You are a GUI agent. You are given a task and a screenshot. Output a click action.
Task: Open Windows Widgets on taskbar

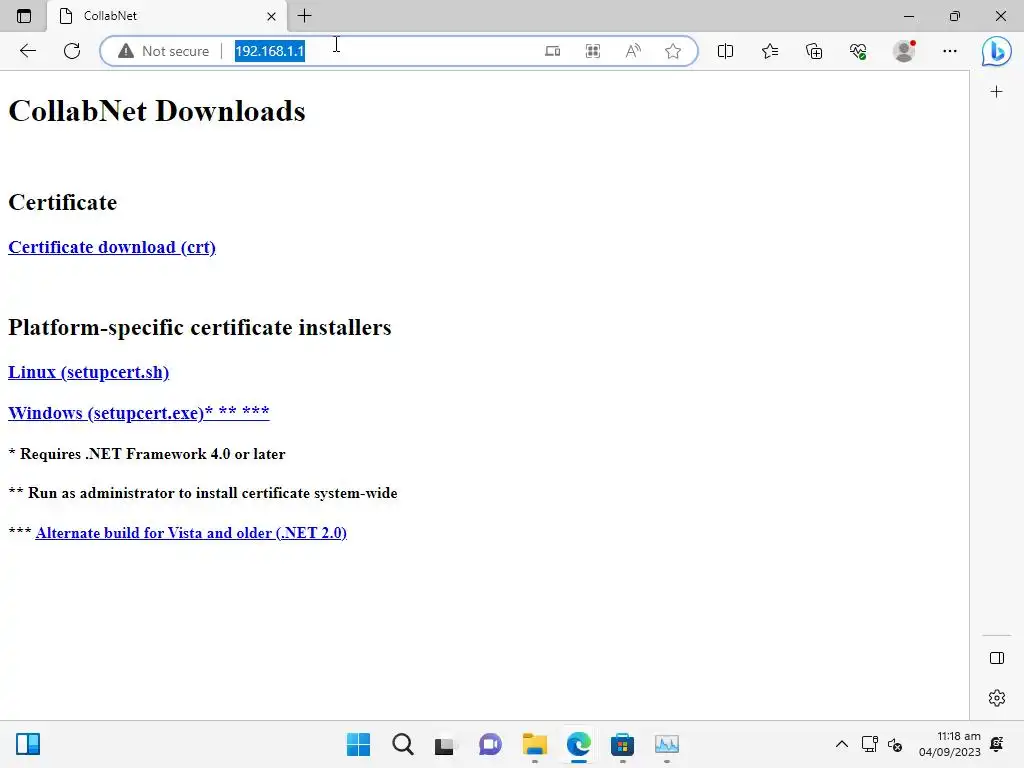tap(28, 744)
